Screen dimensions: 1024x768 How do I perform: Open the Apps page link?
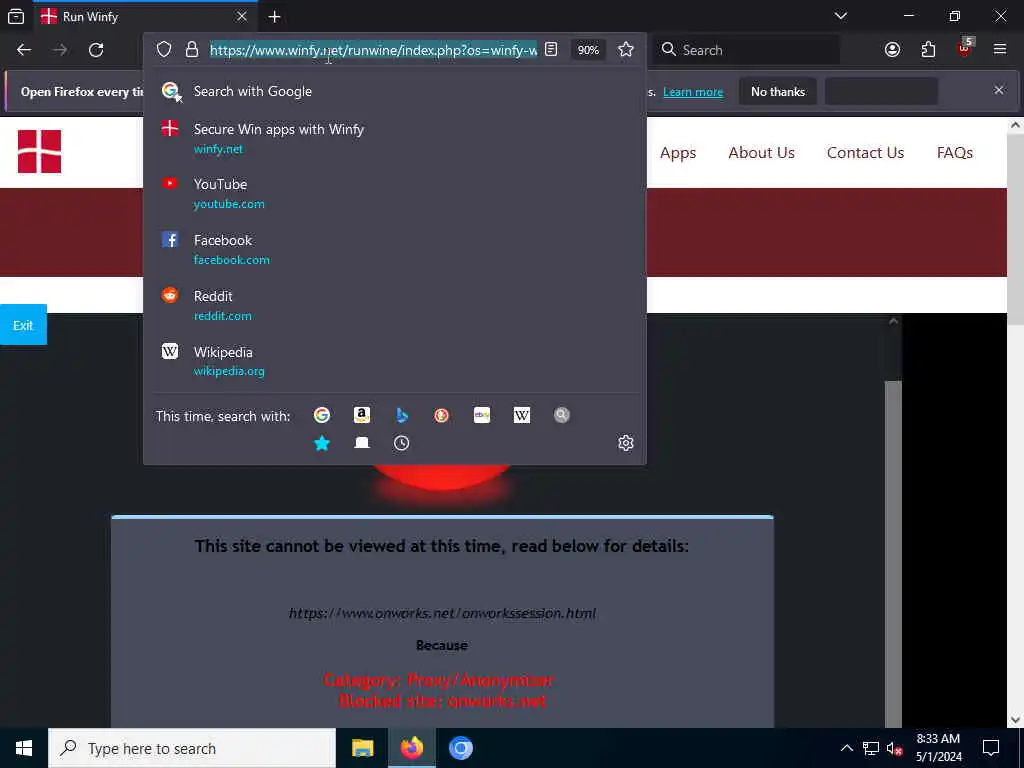pos(678,153)
